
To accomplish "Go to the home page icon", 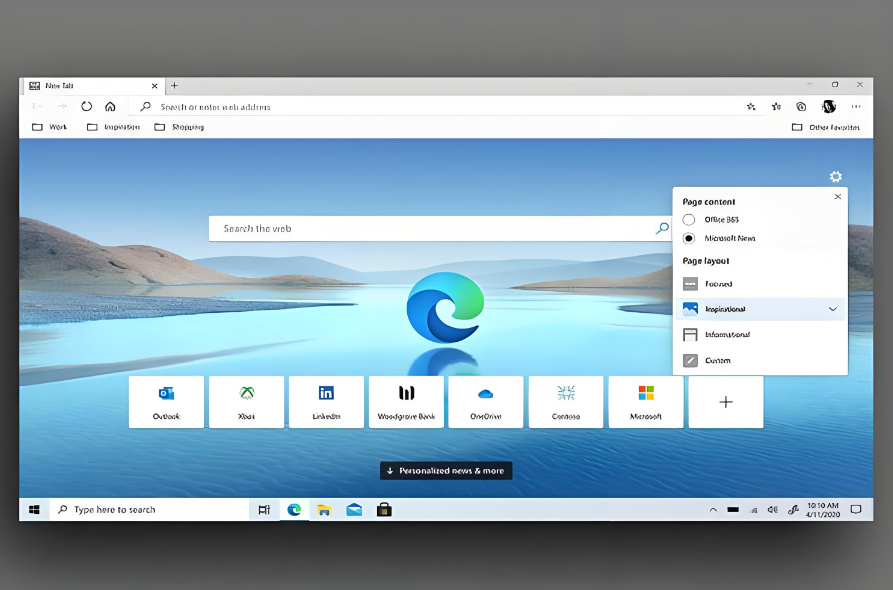I will coord(110,106).
